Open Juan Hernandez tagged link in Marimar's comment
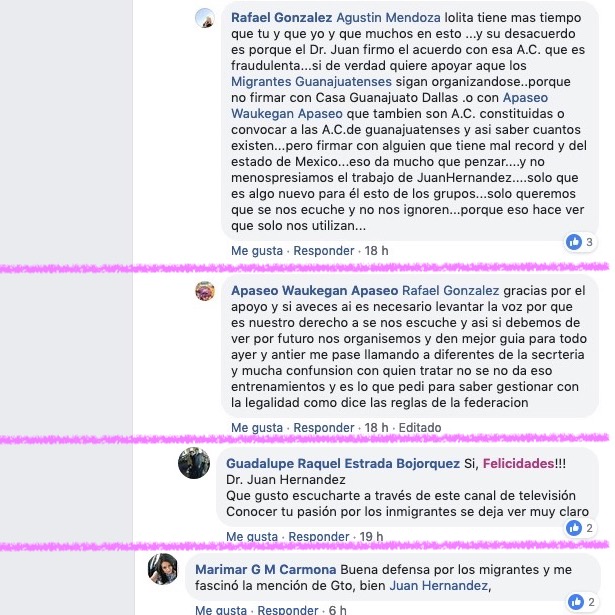 coord(439,586)
